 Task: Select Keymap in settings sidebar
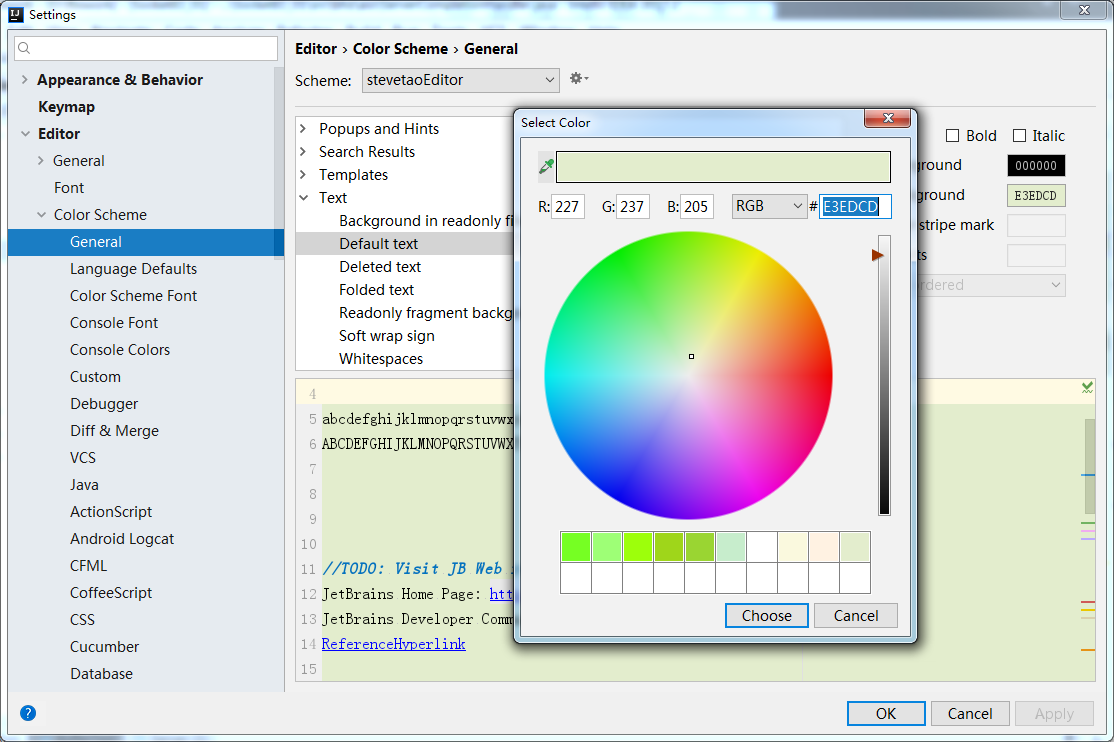click(66, 107)
